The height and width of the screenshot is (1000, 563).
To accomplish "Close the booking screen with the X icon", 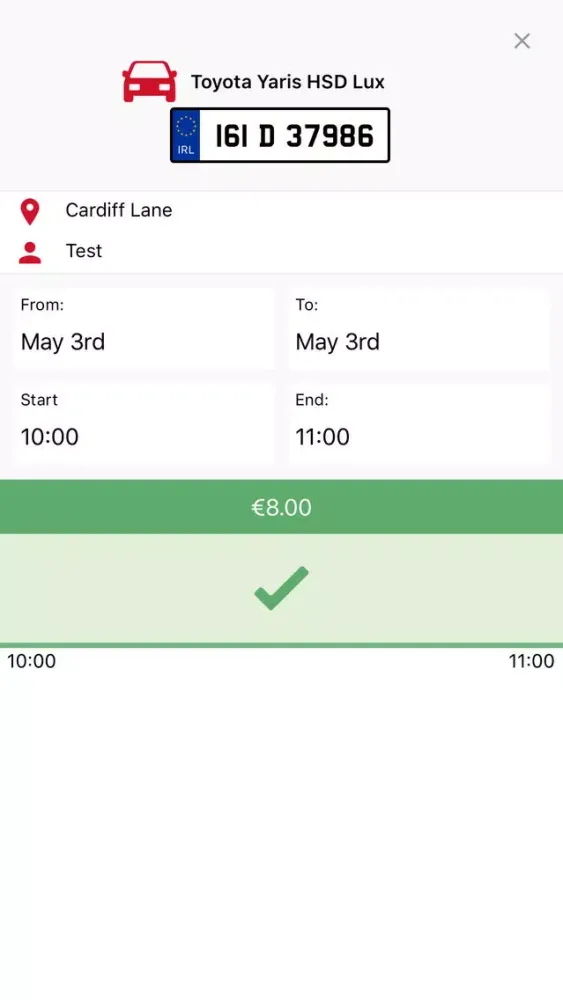I will click(522, 41).
